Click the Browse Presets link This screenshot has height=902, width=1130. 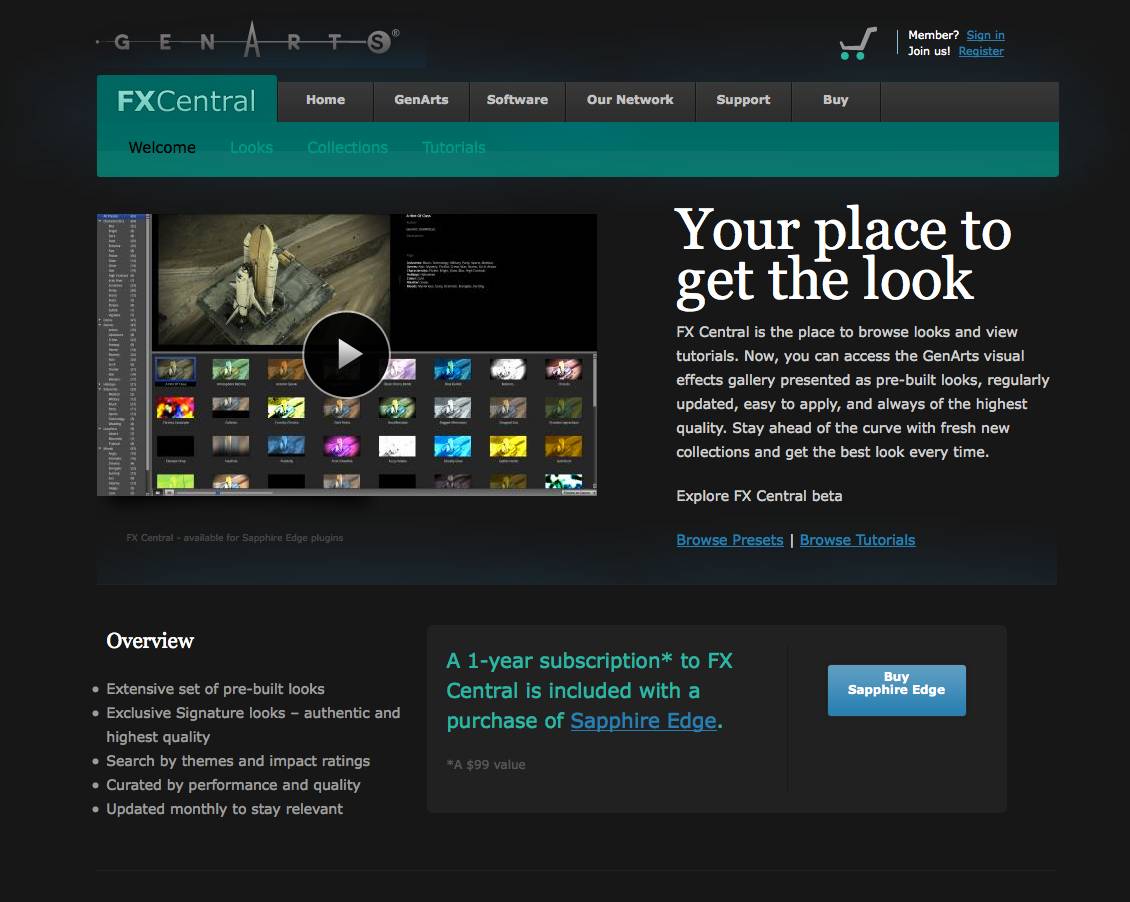[730, 540]
